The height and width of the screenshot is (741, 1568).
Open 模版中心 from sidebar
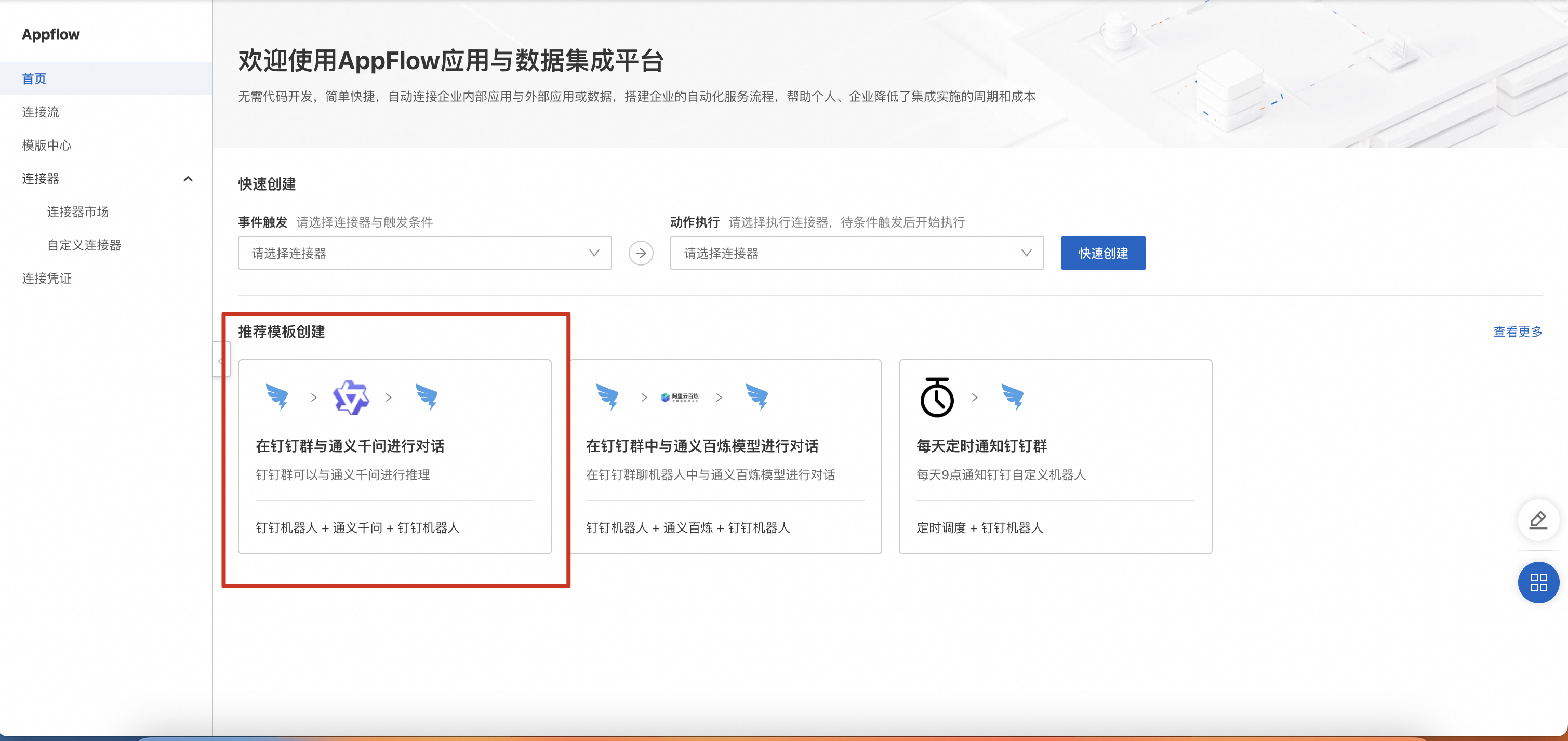click(x=47, y=145)
